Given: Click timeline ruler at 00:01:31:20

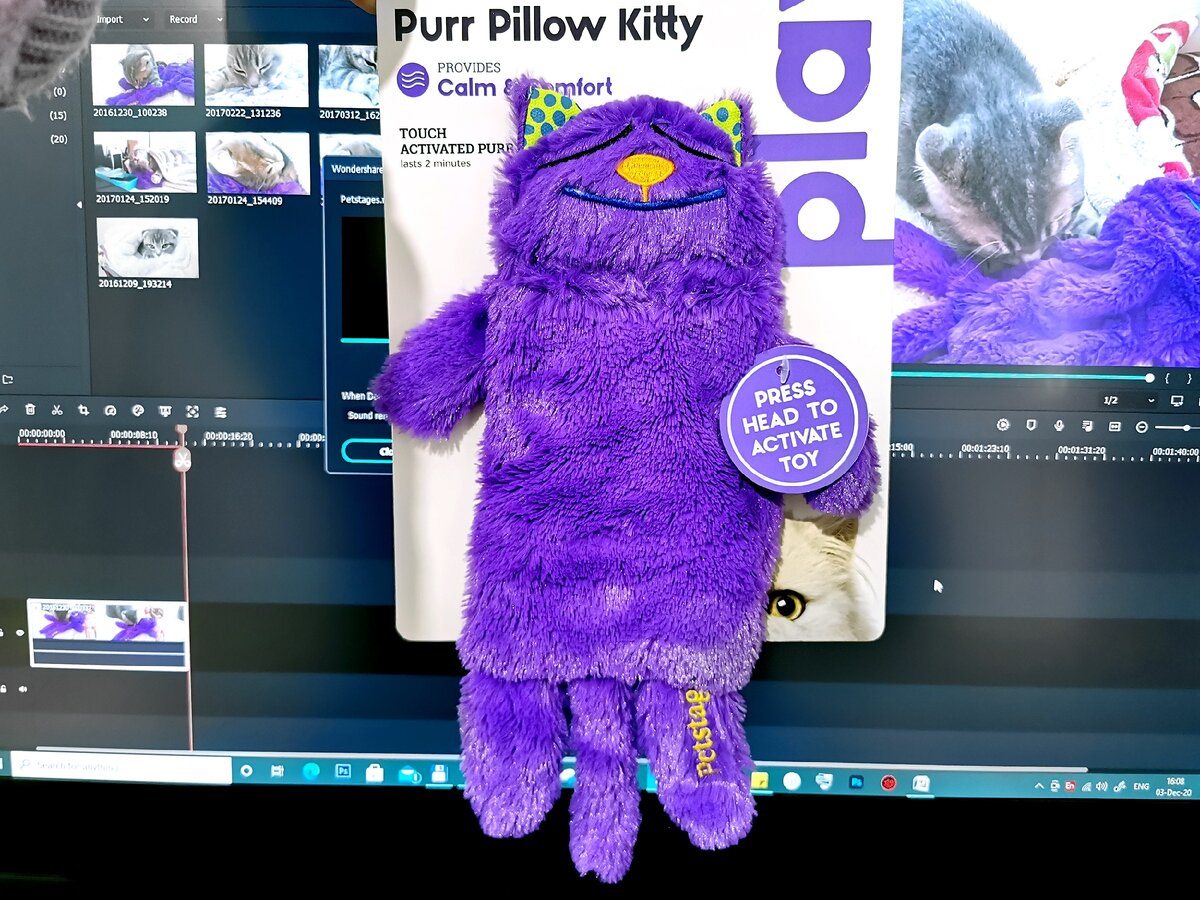Looking at the screenshot, I should pos(1082,450).
